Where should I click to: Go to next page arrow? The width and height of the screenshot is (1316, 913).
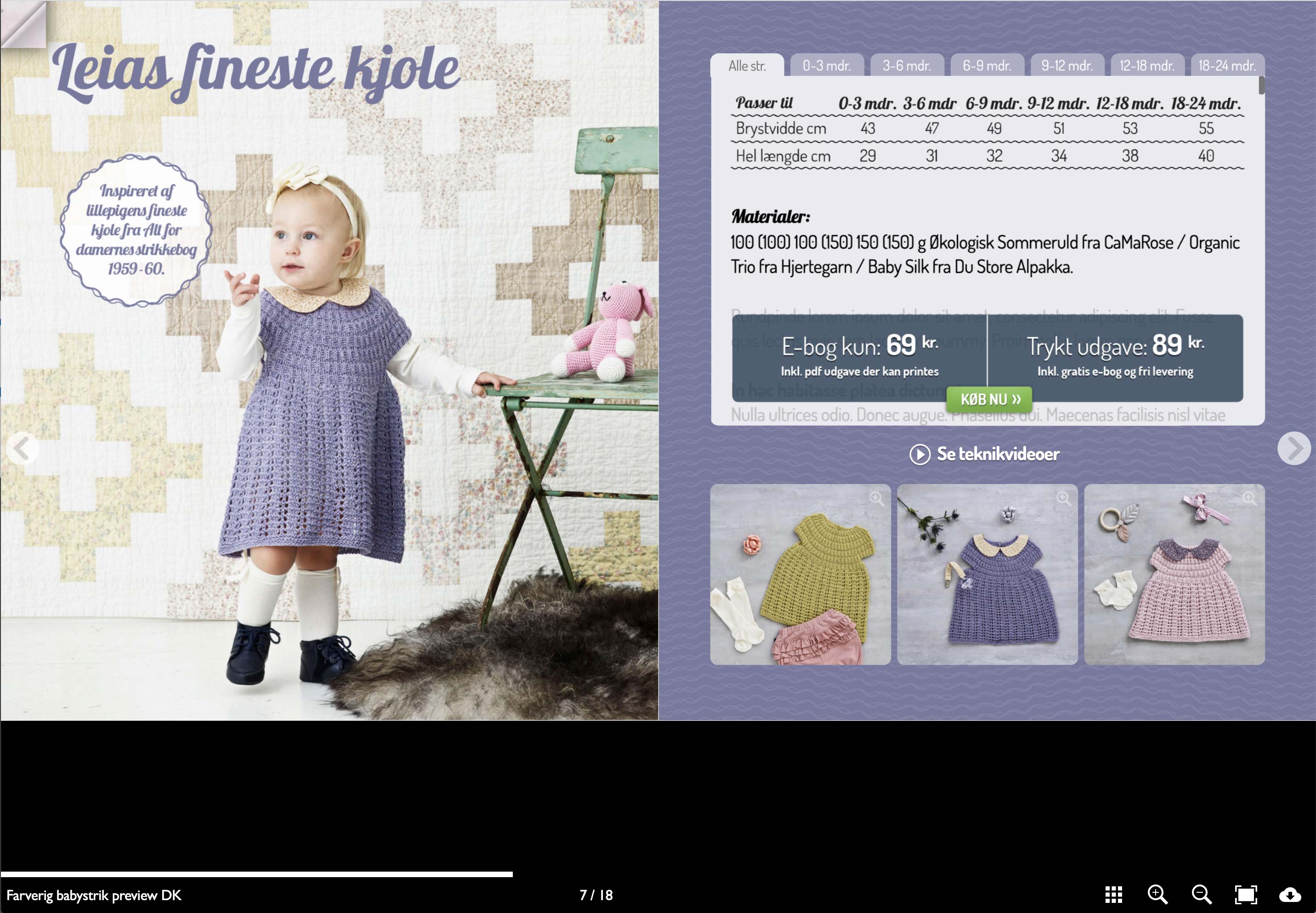click(1293, 449)
